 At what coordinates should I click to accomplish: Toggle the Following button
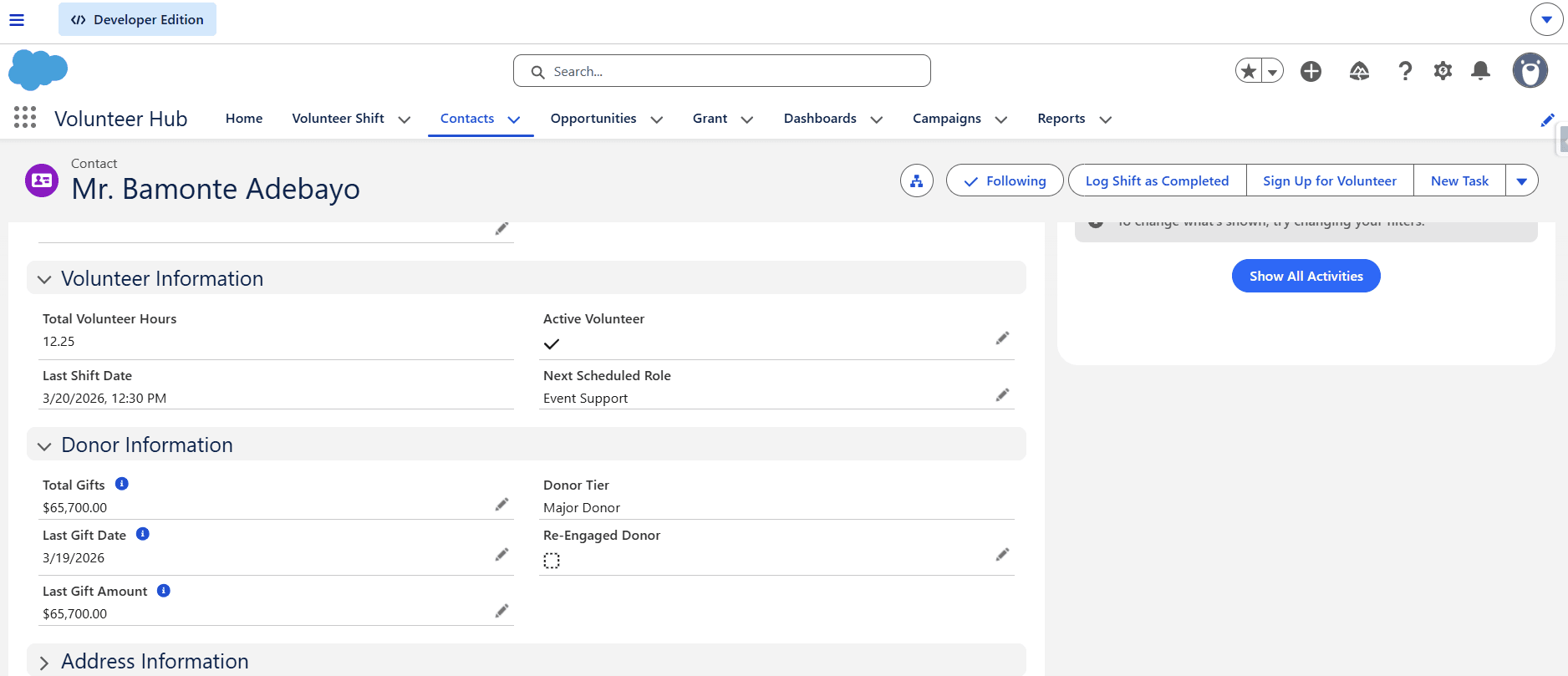pyautogui.click(x=1005, y=180)
